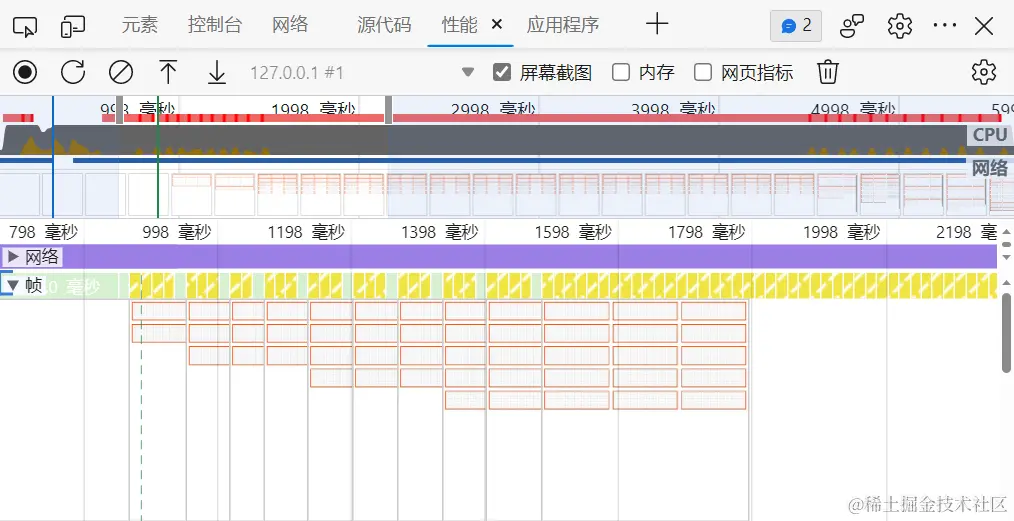Click the purple network track bar
Viewport: 1014px width, 521px height.
coord(498,257)
